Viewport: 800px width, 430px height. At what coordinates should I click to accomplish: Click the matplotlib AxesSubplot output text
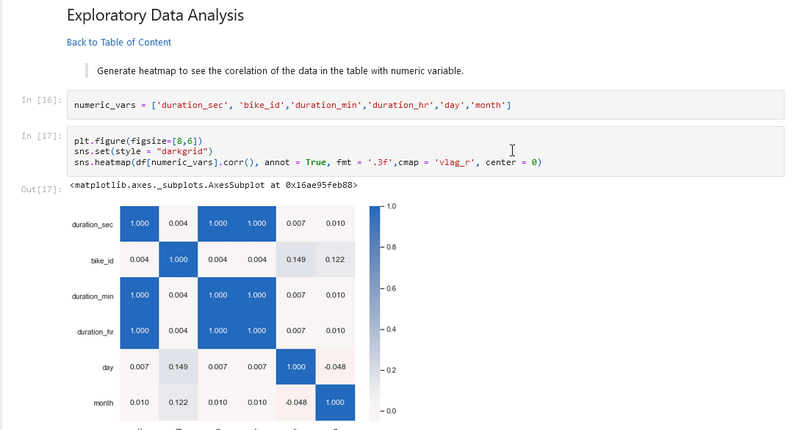(x=214, y=185)
